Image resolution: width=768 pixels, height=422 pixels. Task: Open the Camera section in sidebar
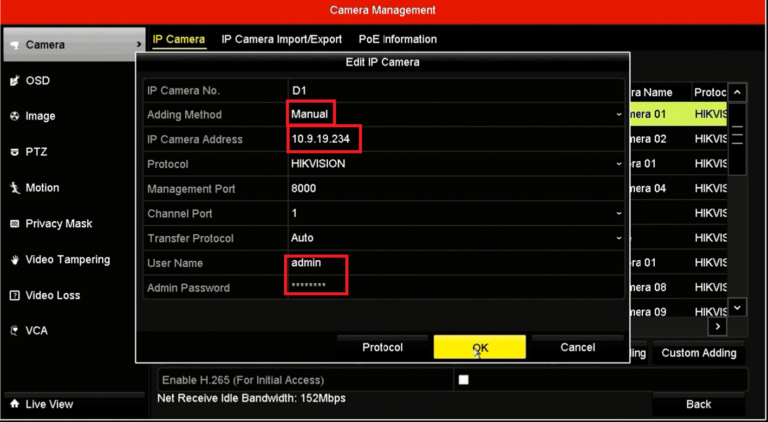click(x=70, y=45)
